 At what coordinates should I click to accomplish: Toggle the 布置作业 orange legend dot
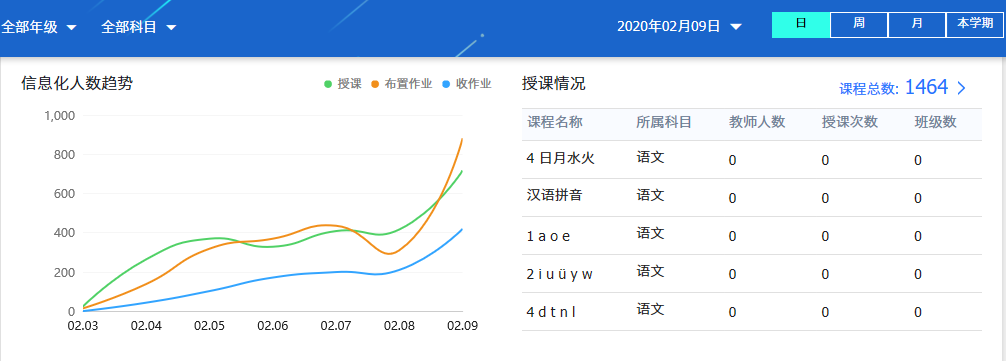(375, 84)
